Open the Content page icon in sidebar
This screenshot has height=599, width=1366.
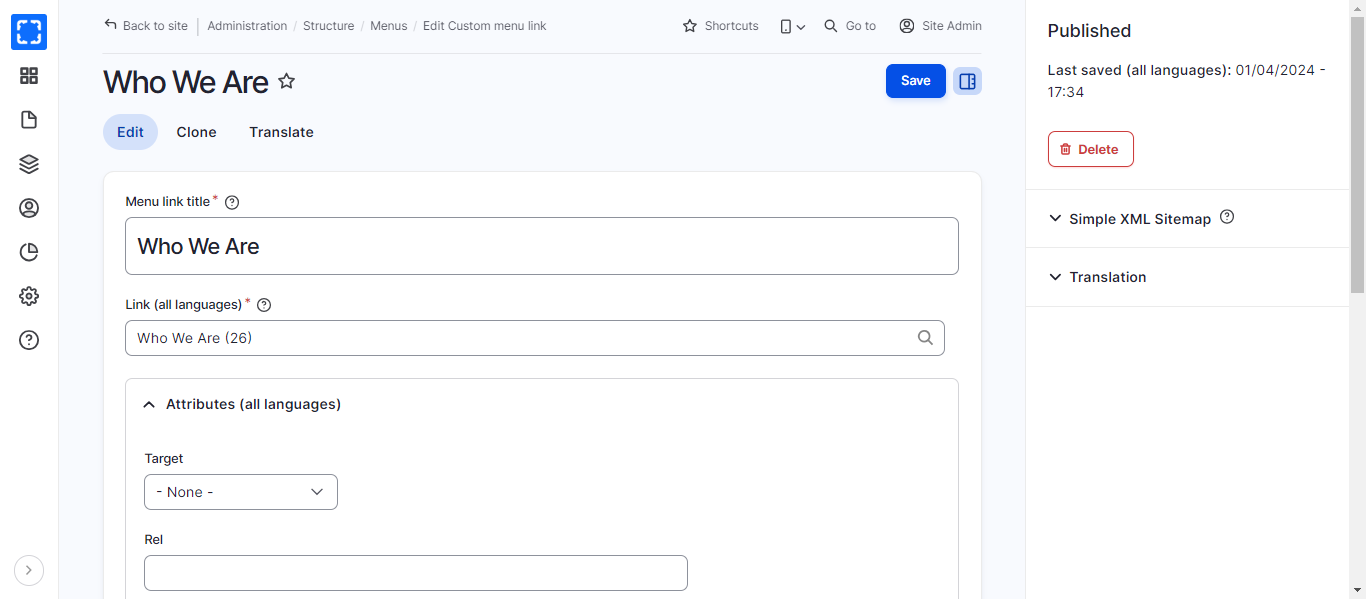pos(29,120)
